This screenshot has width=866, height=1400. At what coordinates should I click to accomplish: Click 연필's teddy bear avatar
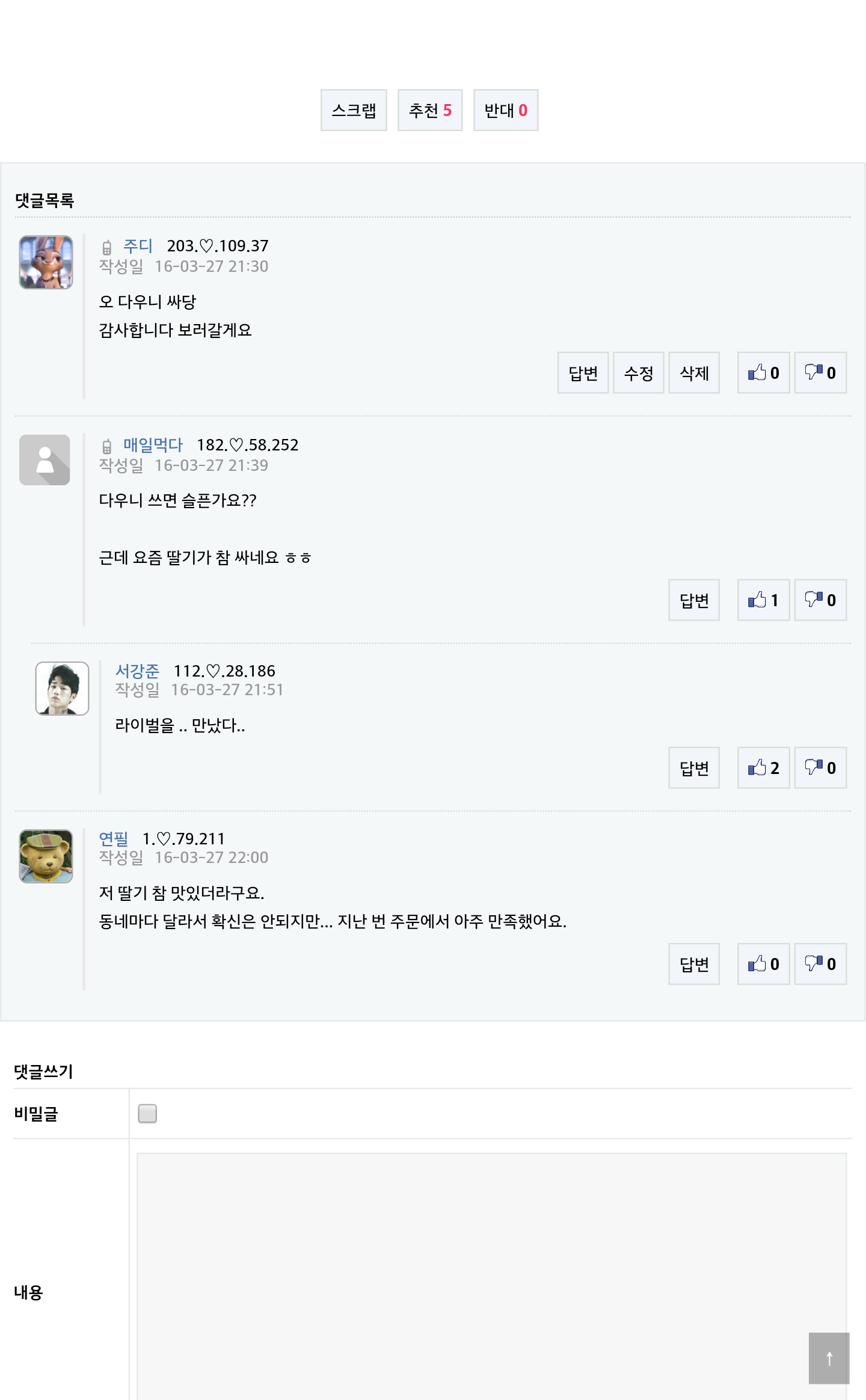[46, 856]
